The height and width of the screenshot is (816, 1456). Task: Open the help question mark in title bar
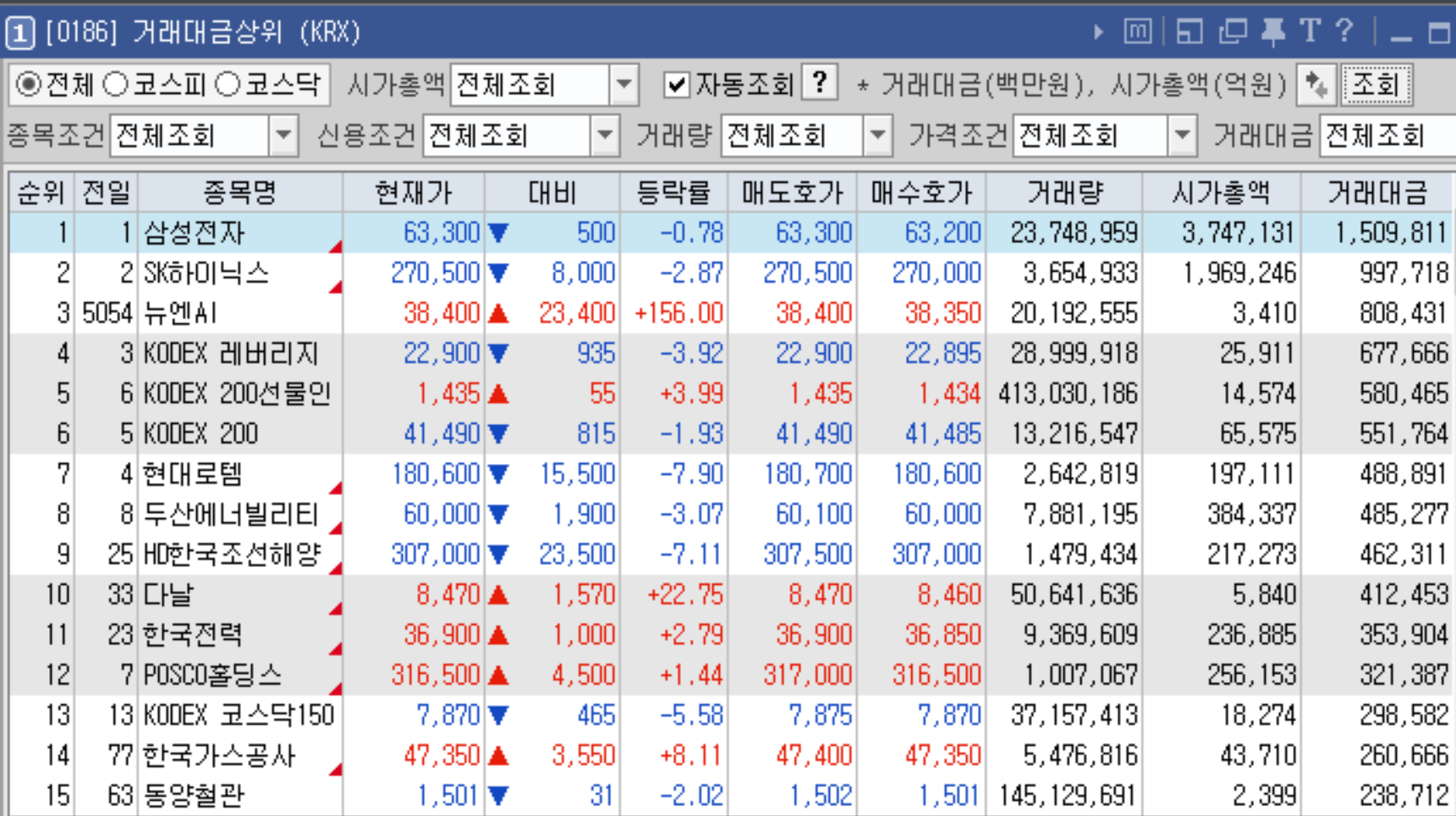[x=1344, y=32]
